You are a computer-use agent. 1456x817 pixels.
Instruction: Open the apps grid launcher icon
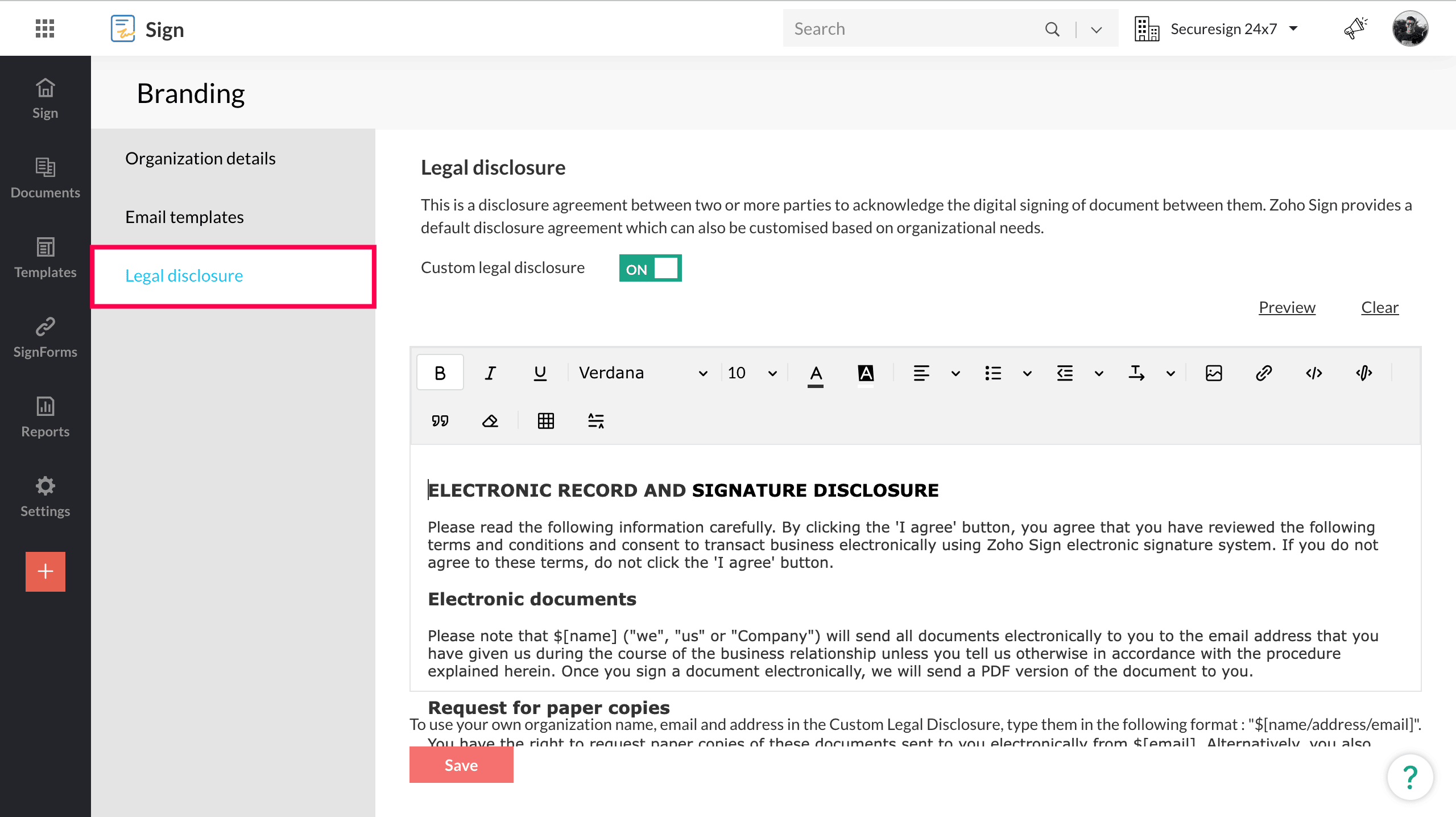click(x=45, y=28)
